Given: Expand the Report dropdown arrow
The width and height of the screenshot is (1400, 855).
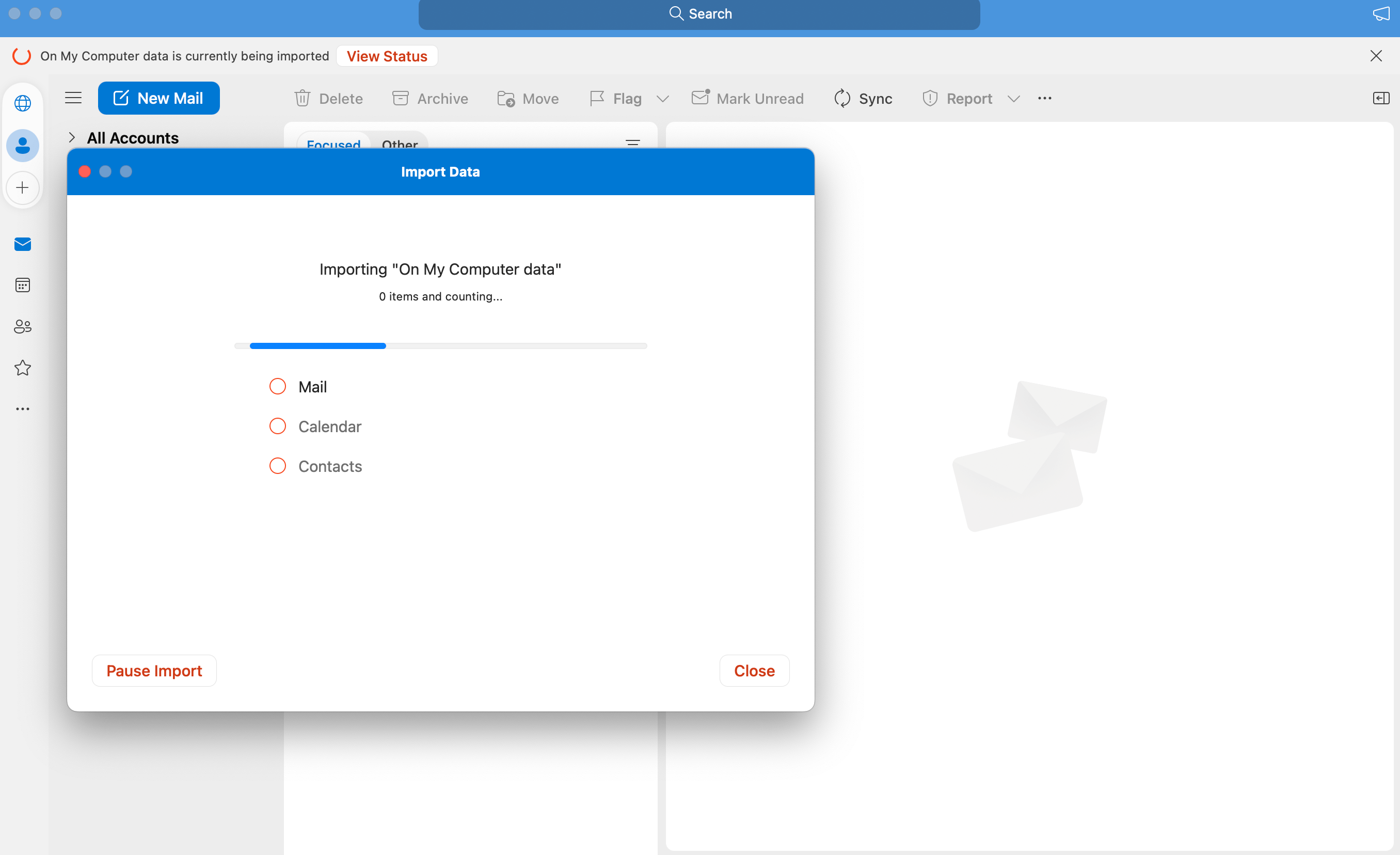Looking at the screenshot, I should pos(1014,98).
